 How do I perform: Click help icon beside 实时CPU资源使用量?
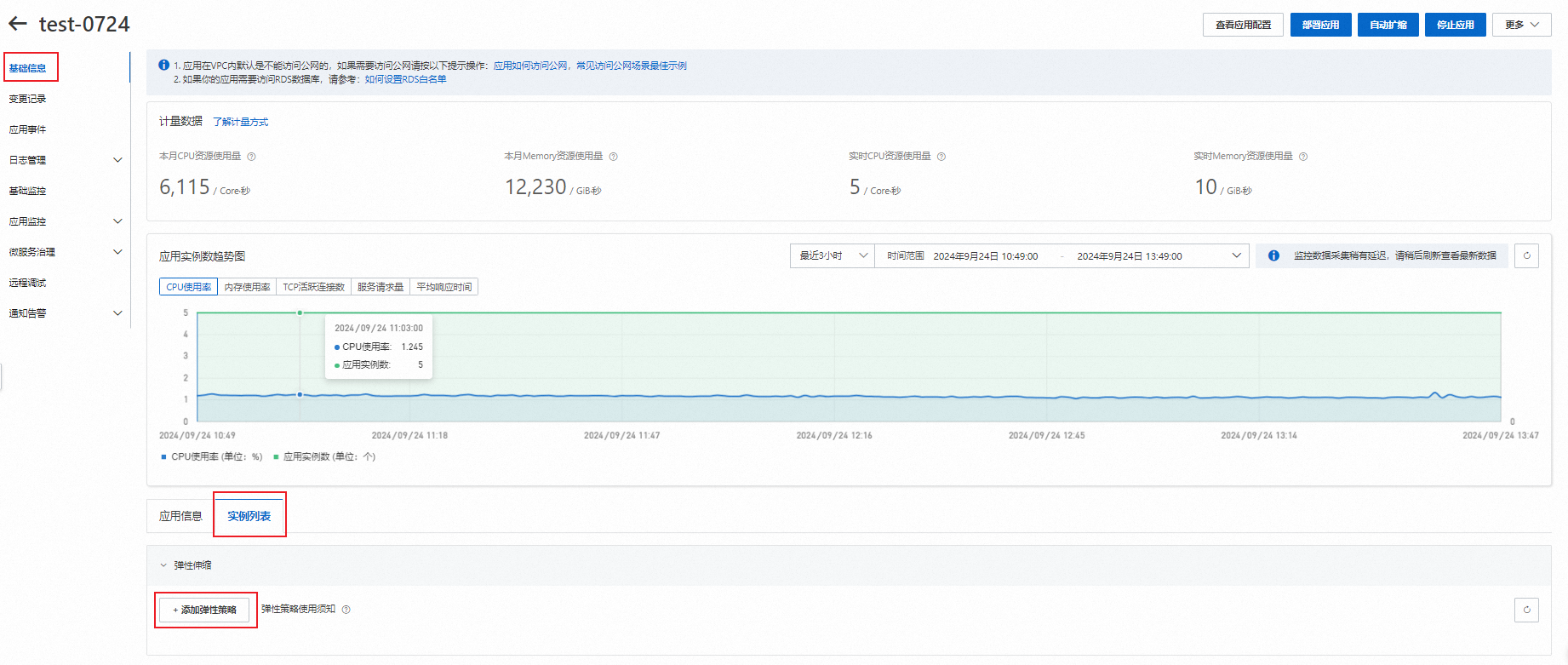click(941, 157)
